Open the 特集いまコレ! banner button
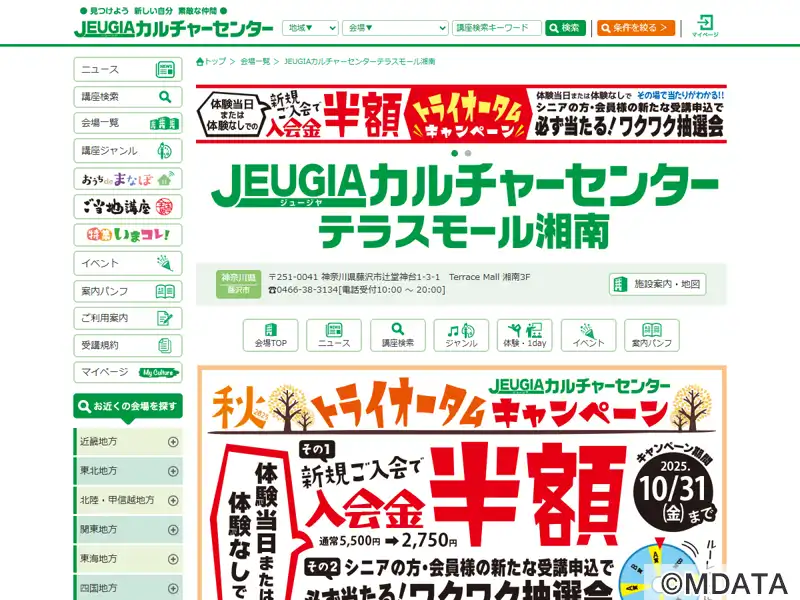Screen dimensions: 800x600 tap(128, 235)
